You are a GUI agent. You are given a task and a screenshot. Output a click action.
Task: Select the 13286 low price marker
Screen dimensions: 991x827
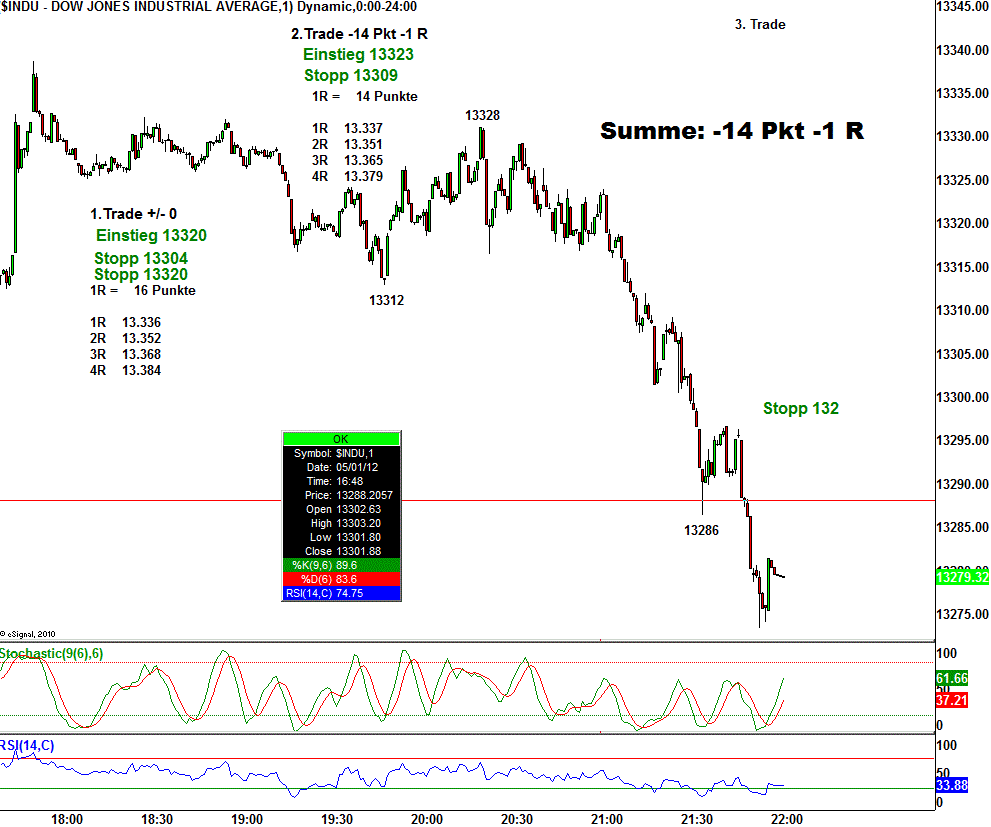tap(701, 530)
